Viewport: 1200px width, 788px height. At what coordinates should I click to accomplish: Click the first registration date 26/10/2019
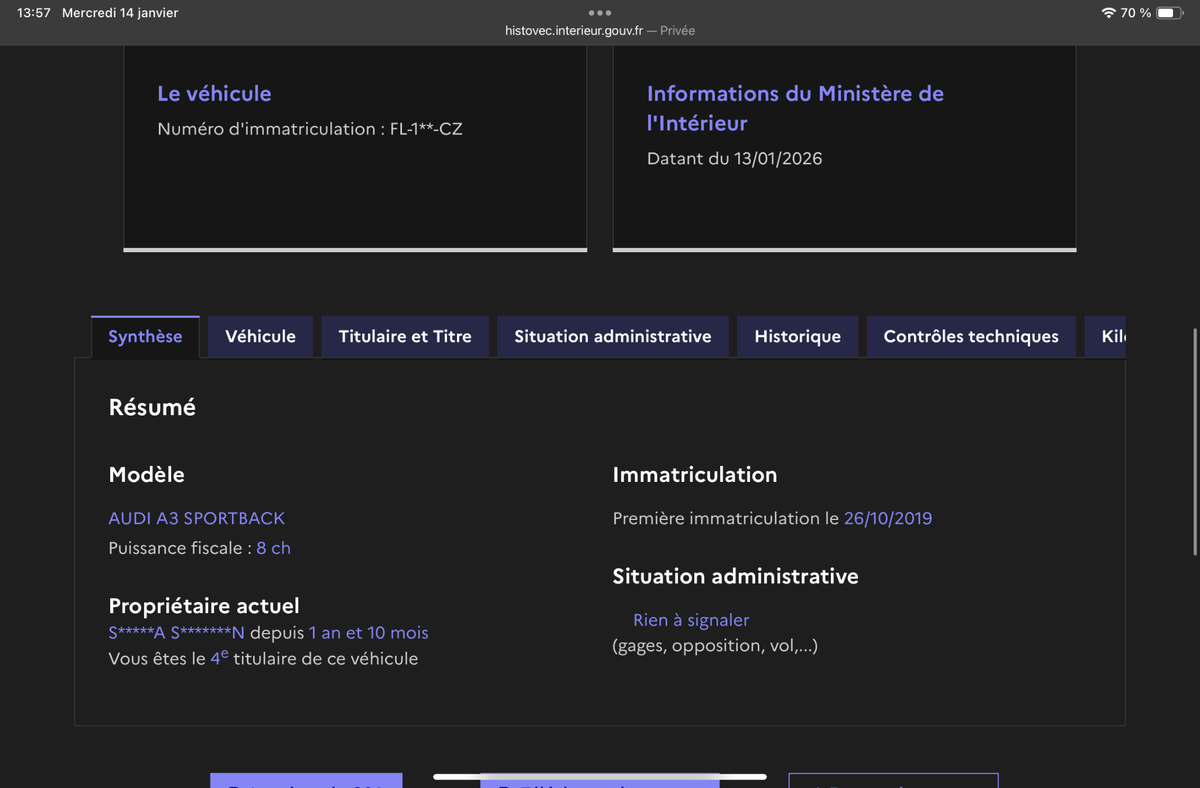tap(887, 518)
